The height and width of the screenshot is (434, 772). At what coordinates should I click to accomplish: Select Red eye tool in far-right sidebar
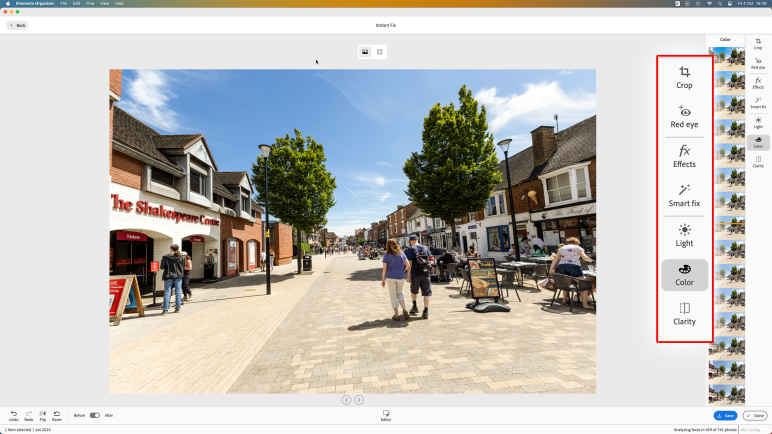coord(757,64)
